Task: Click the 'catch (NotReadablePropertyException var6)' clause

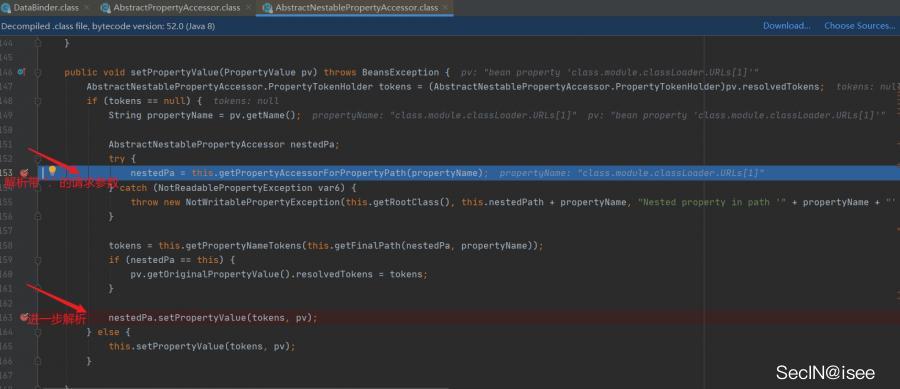Action: pyautogui.click(x=238, y=188)
